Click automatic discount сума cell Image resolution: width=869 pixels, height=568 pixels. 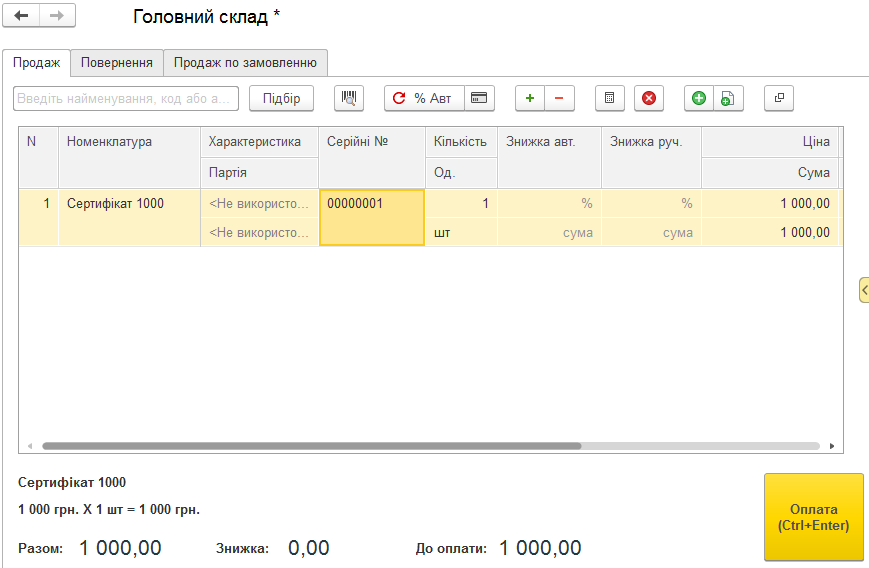(549, 232)
